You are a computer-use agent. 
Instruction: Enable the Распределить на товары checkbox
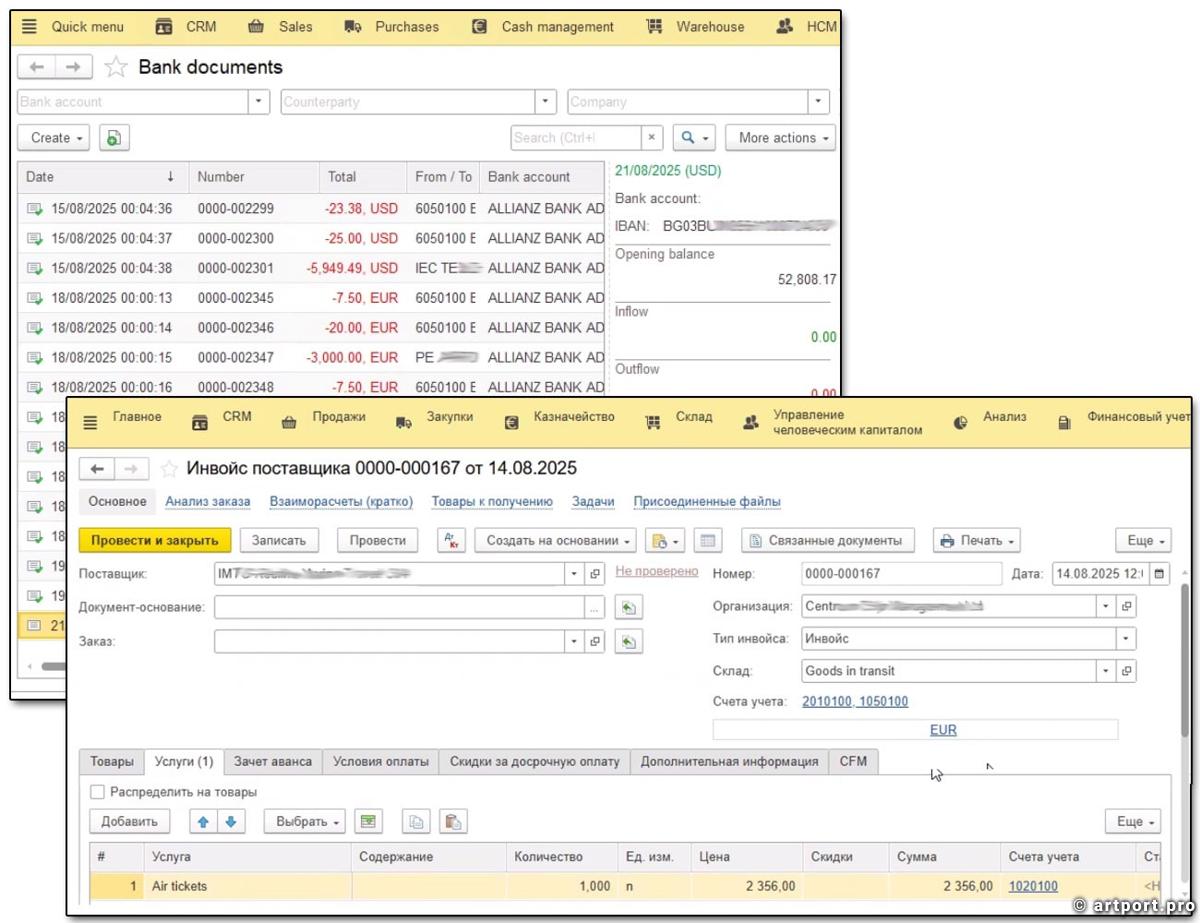[x=97, y=791]
